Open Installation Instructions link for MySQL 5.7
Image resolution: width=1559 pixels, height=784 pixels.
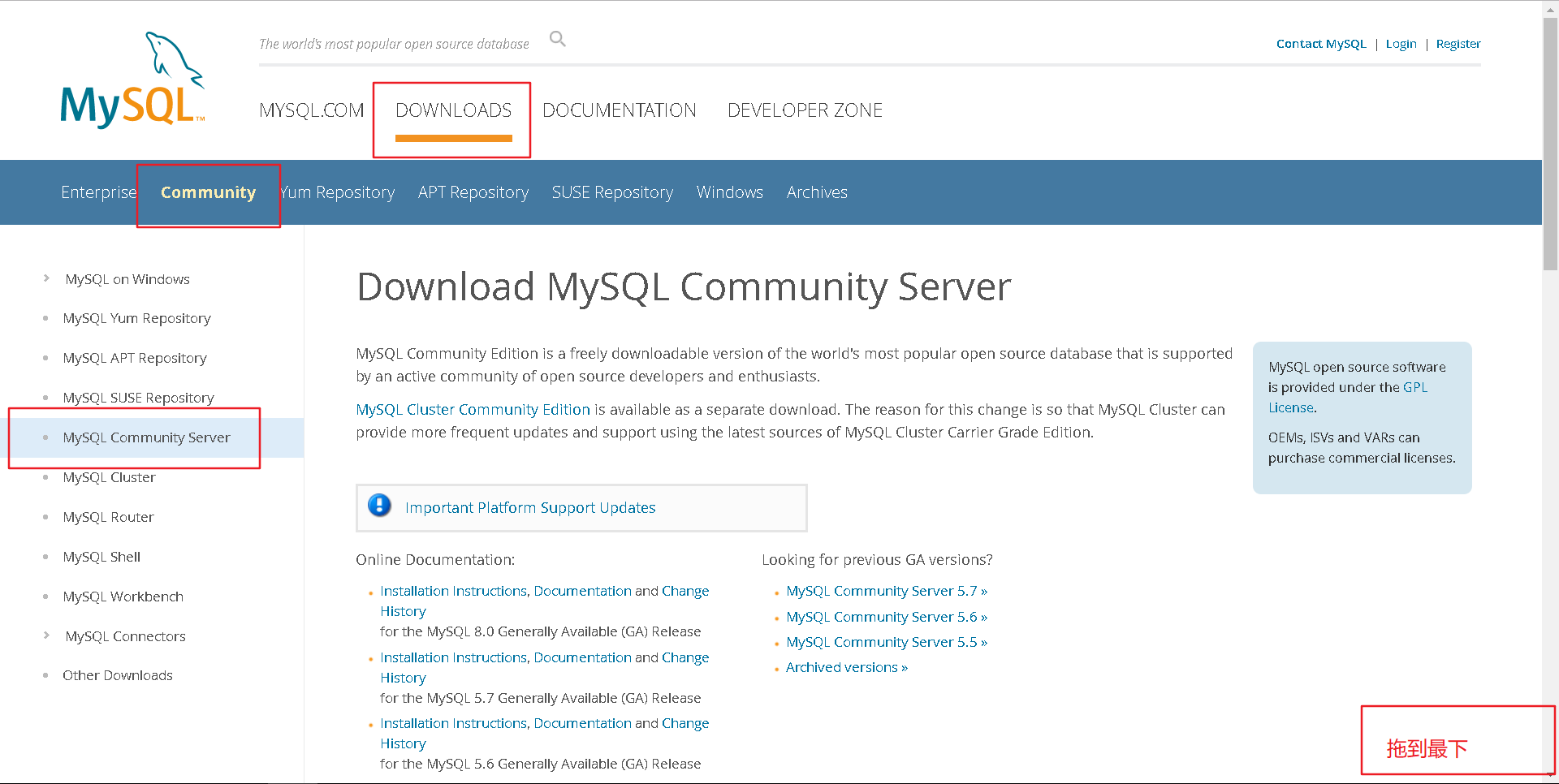tap(453, 657)
